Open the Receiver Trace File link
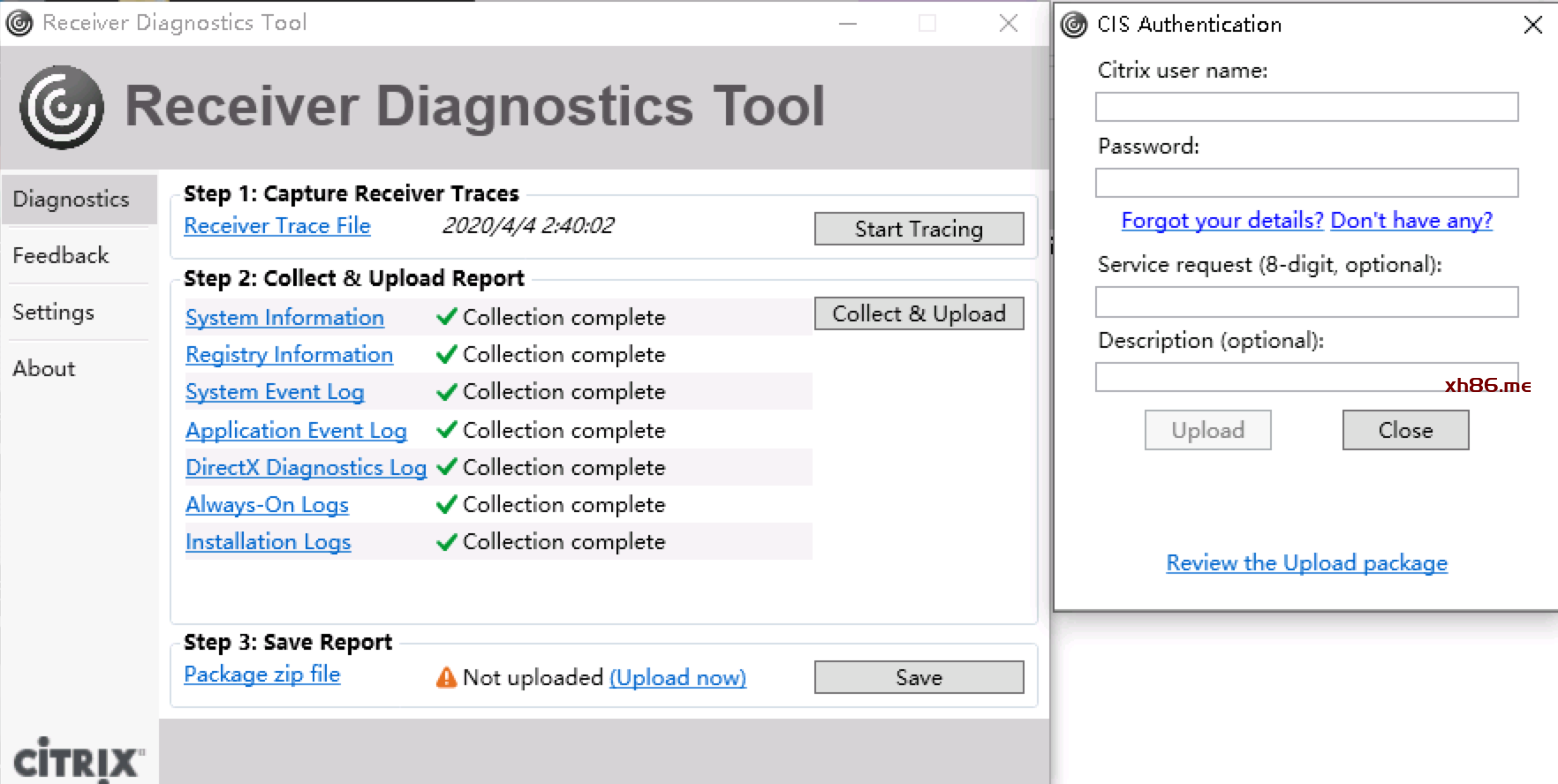1558x784 pixels. [x=277, y=226]
